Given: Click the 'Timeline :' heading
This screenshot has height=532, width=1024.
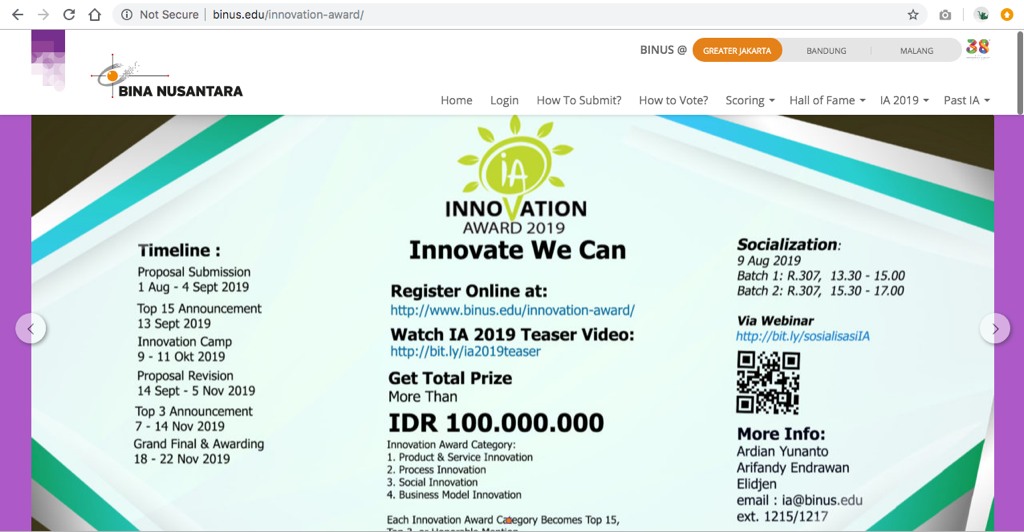Looking at the screenshot, I should coord(179,251).
